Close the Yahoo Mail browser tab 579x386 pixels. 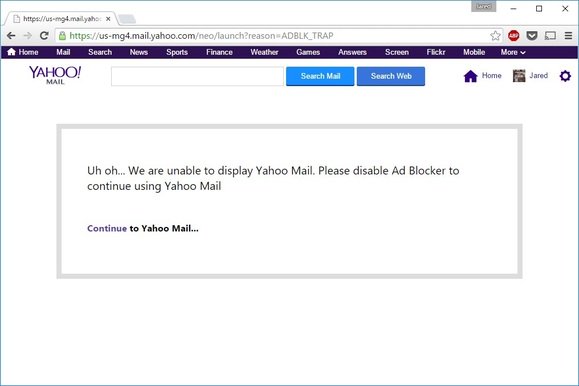108,19
